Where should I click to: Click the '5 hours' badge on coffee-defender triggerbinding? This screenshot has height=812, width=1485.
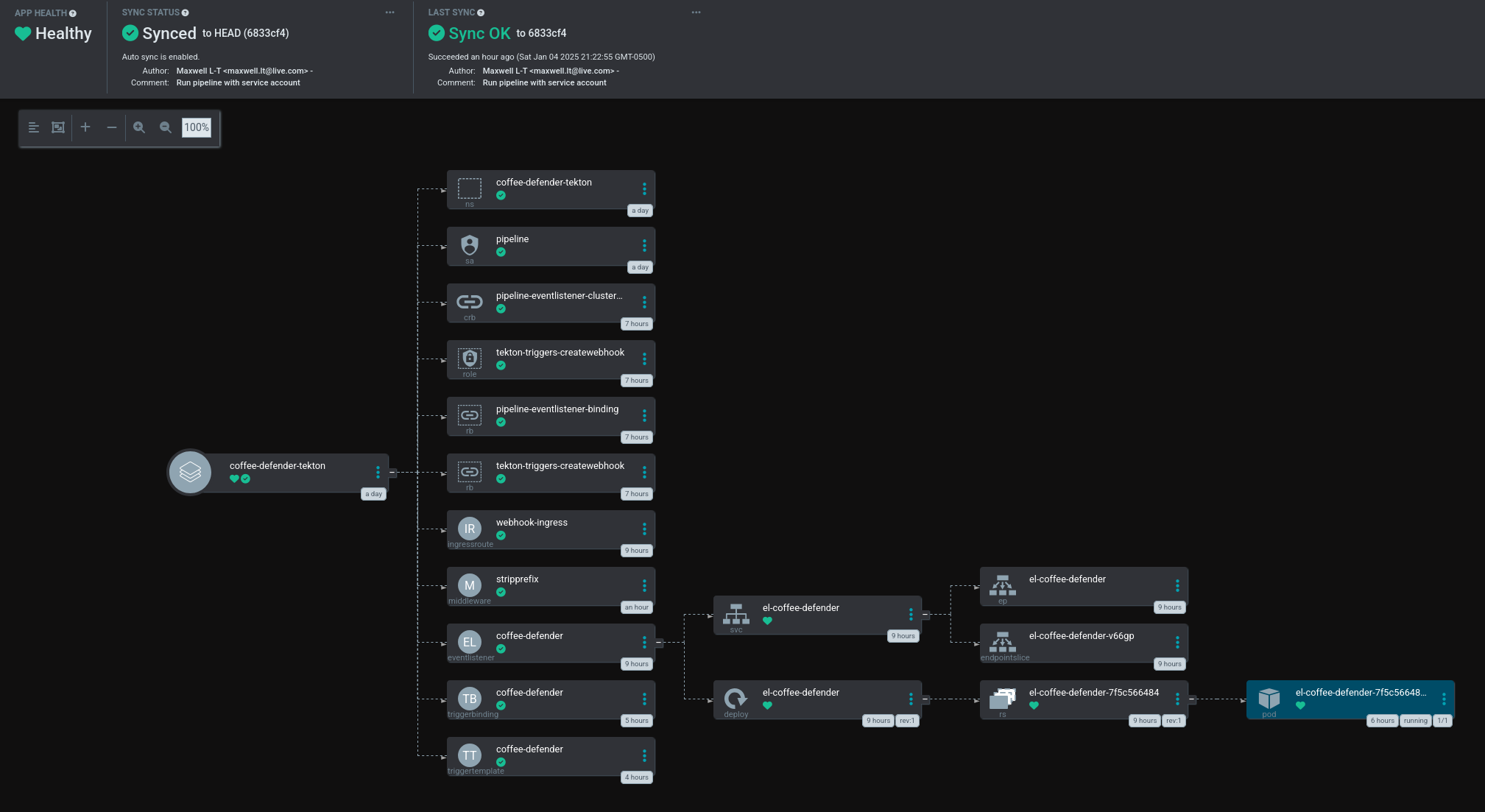pos(637,721)
